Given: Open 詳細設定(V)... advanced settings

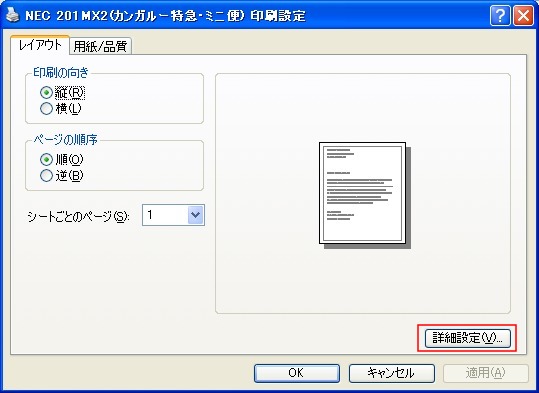Looking at the screenshot, I should coord(468,338).
